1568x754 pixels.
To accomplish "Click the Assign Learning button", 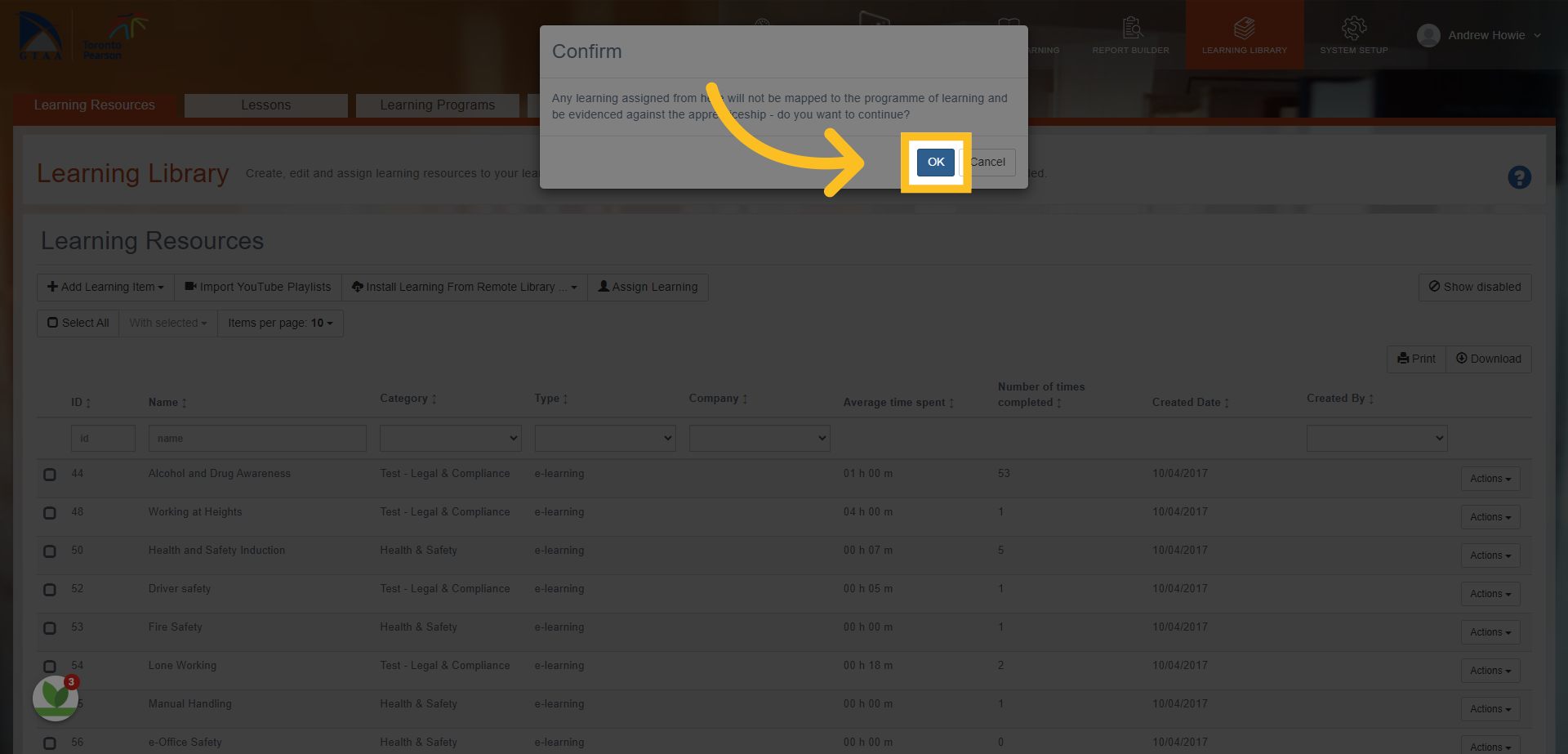I will pos(648,287).
